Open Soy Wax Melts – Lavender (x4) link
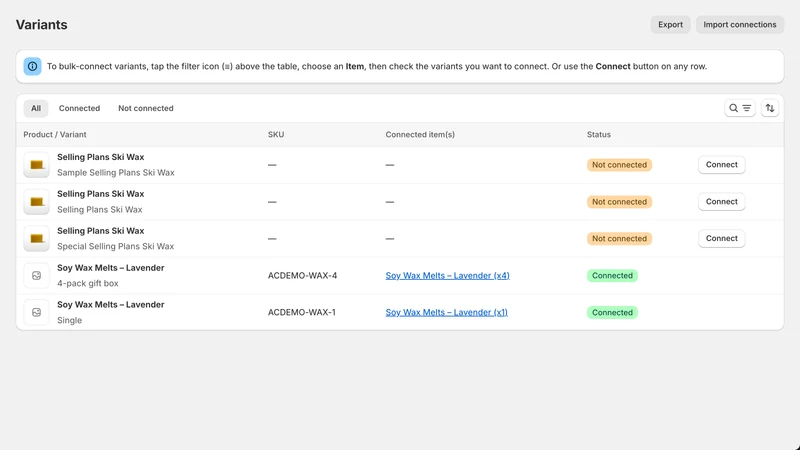The height and width of the screenshot is (450, 800). click(447, 276)
